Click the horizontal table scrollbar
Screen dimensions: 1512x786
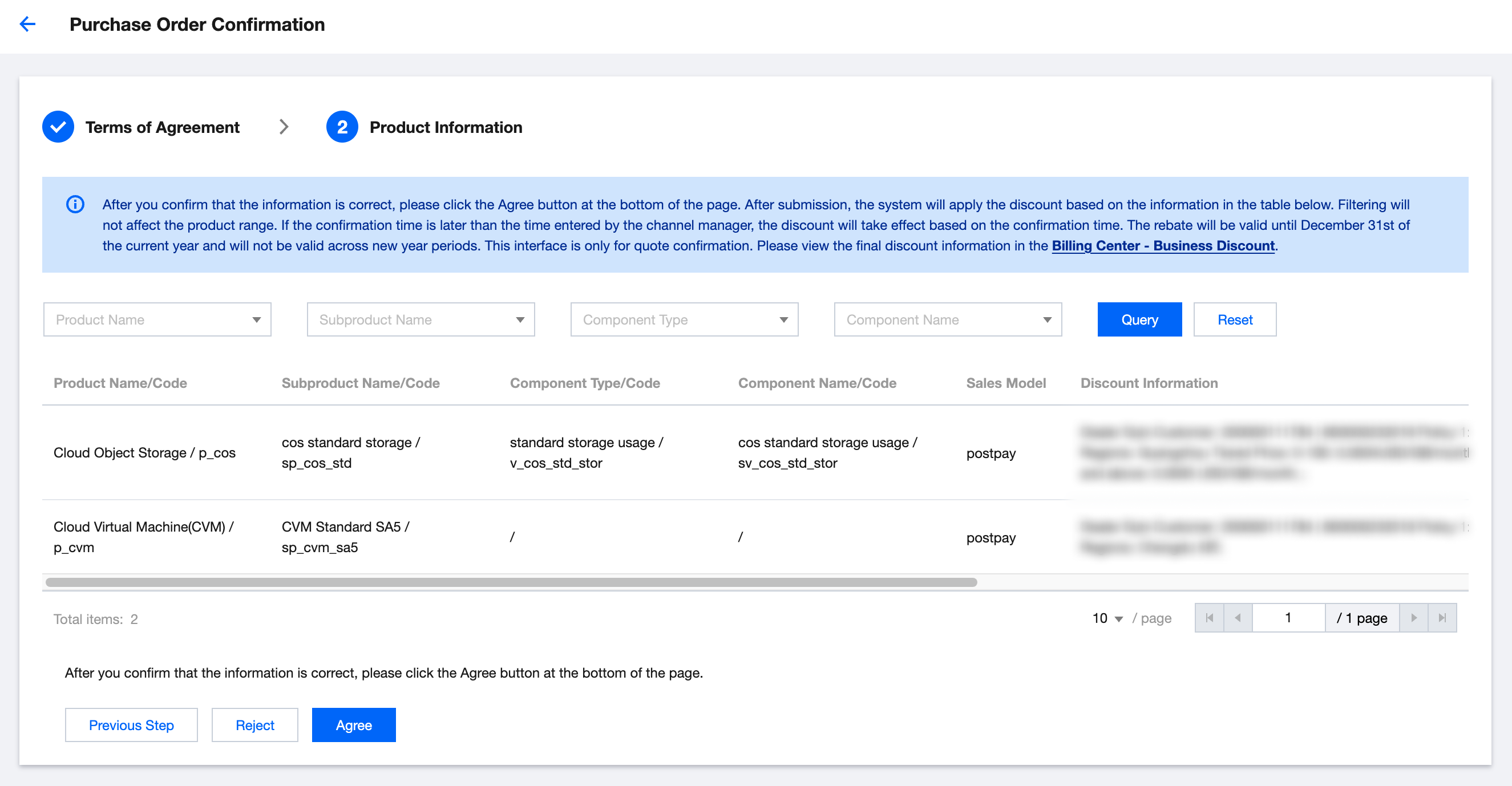[511, 582]
